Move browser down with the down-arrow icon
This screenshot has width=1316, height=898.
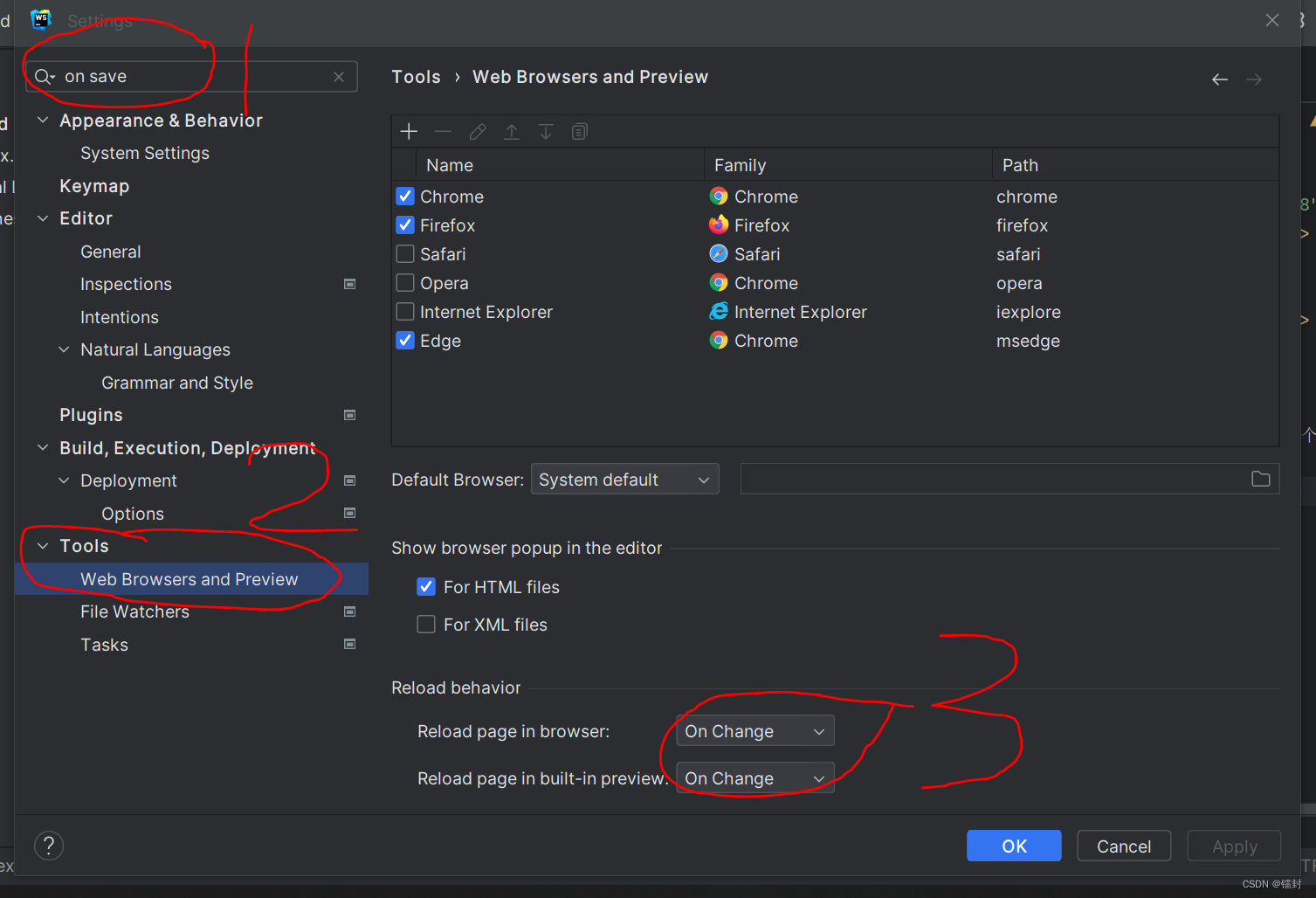point(546,131)
